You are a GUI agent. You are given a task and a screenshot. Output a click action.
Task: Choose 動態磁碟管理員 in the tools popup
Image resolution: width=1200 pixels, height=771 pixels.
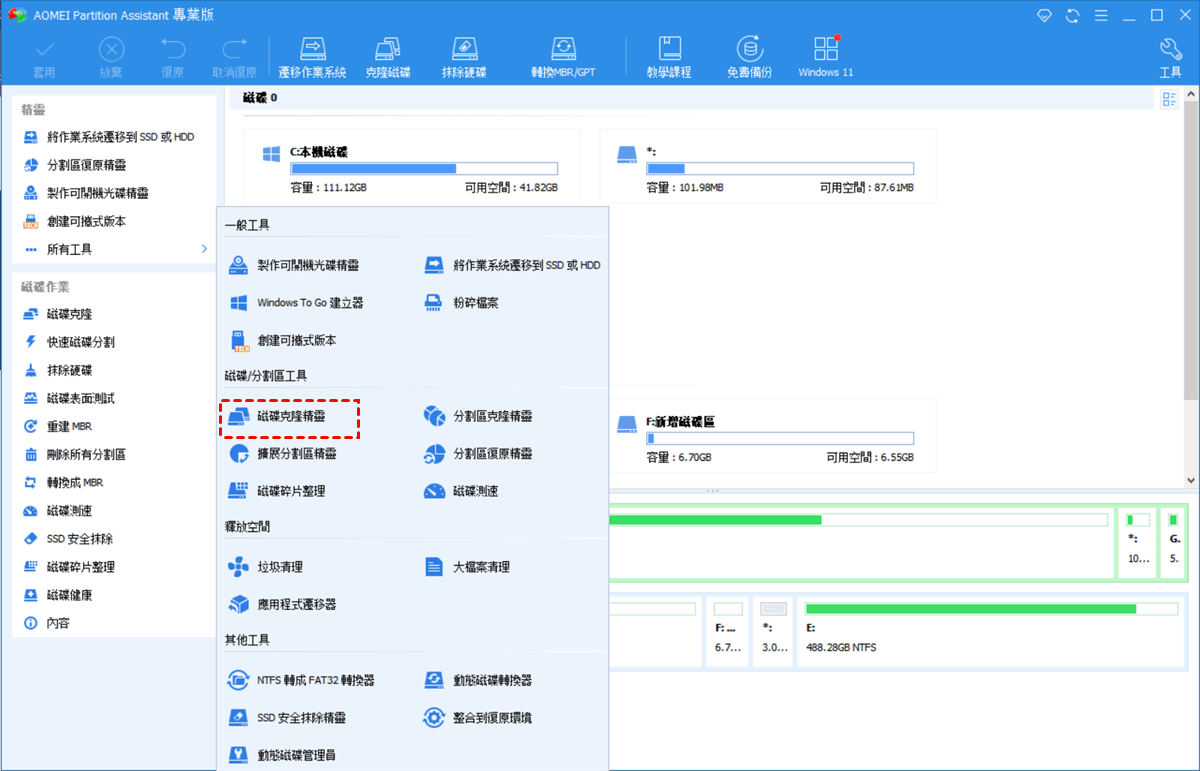(x=282, y=755)
